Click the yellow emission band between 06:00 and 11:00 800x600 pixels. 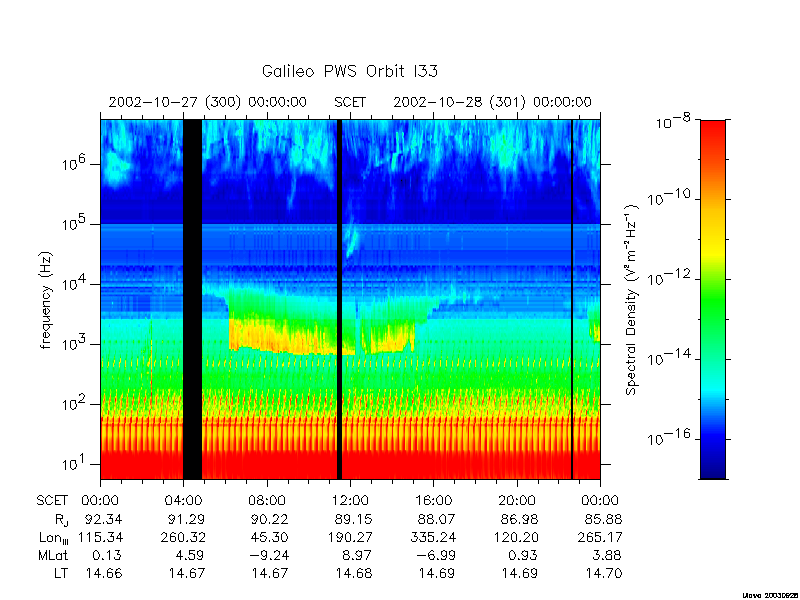(x=281, y=337)
